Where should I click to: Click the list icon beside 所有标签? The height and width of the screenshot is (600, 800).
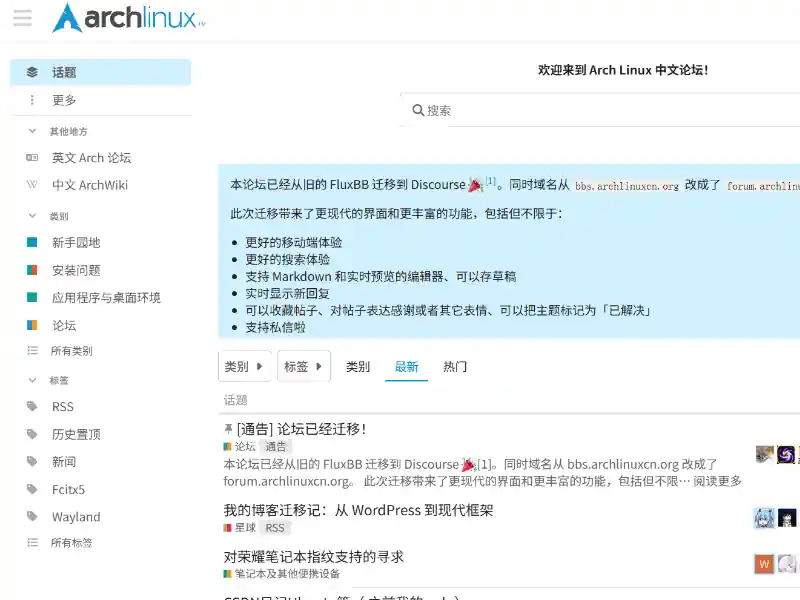pyautogui.click(x=32, y=542)
